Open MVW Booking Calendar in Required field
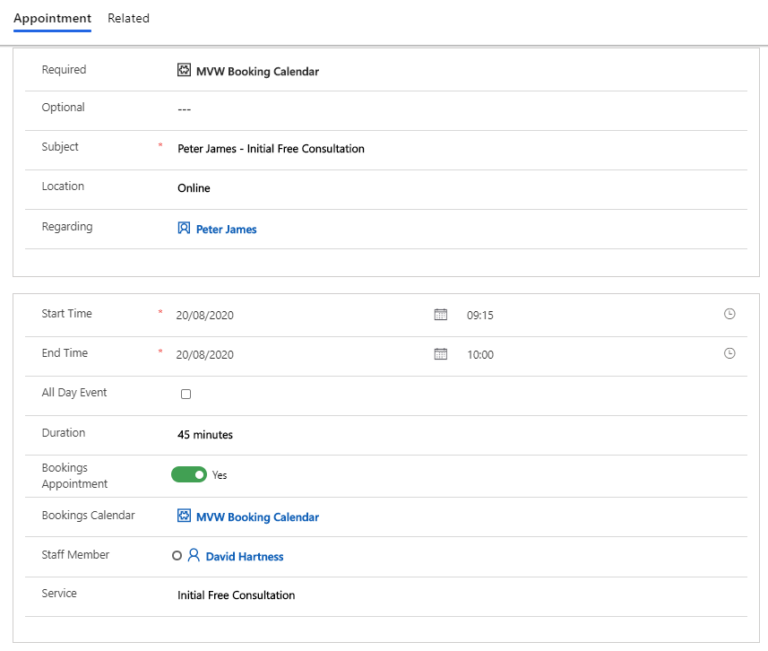 click(257, 72)
